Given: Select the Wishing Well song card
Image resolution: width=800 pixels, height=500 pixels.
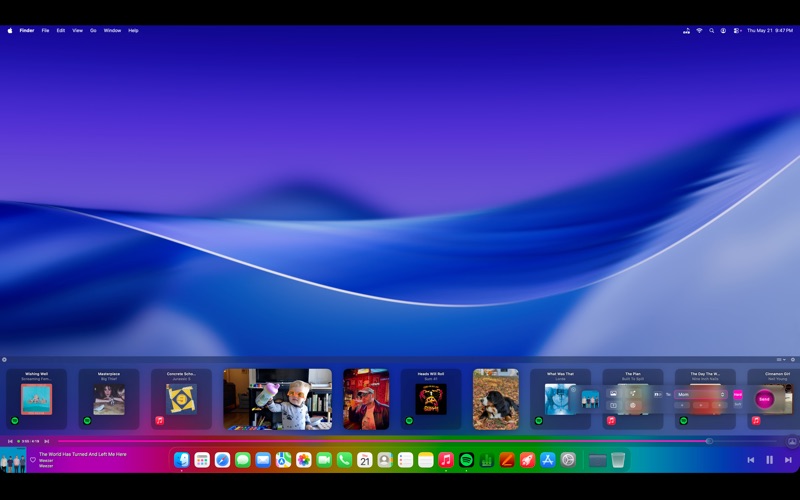Looking at the screenshot, I should (x=36, y=399).
